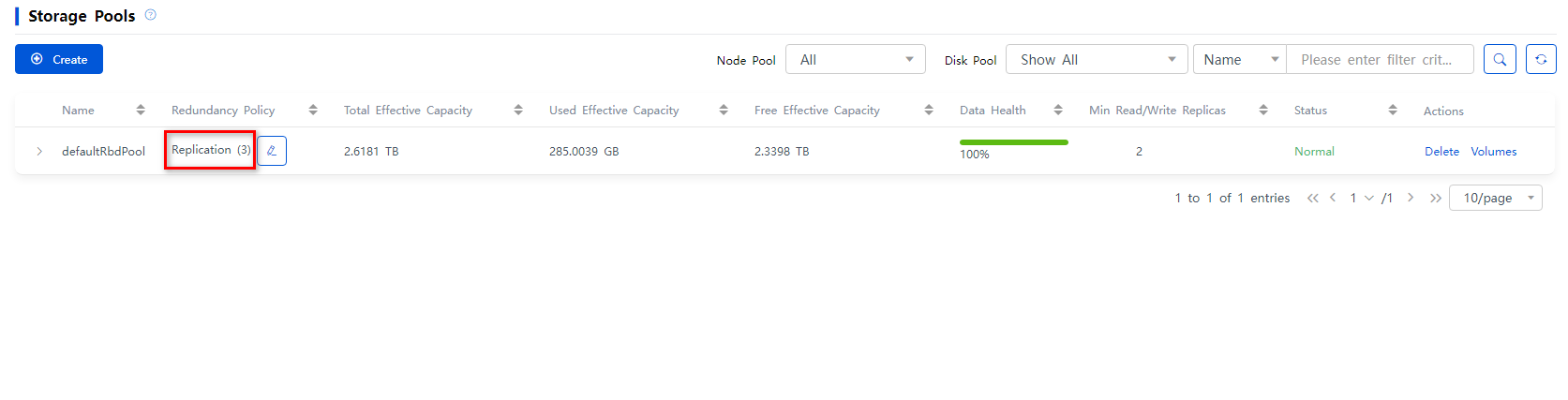
Task: Click the Create button
Action: [x=59, y=59]
